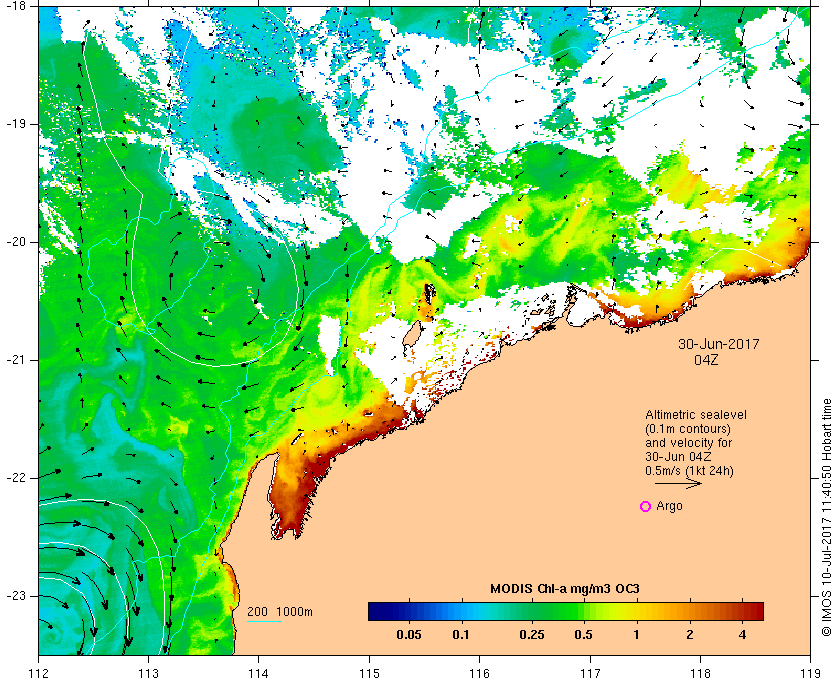This screenshot has height=680, width=840.
Task: Click the '30-Jun-2017' date text
Action: (719, 344)
